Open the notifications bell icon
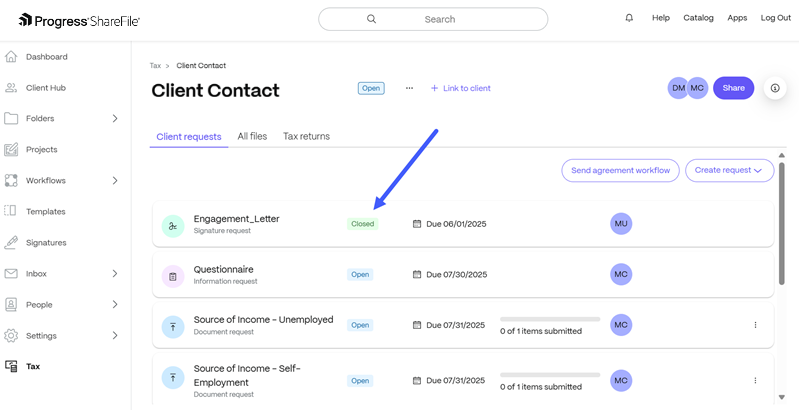Image resolution: width=799 pixels, height=410 pixels. click(629, 18)
